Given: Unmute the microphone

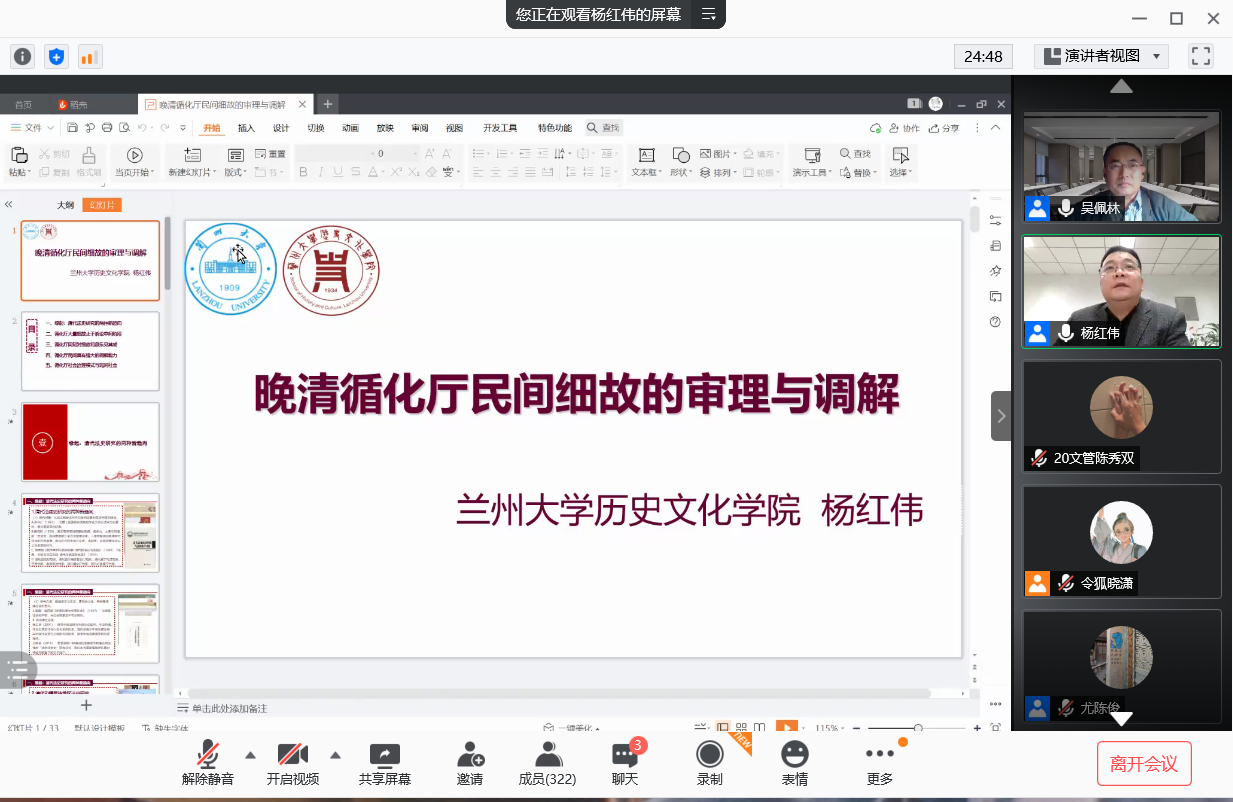Looking at the screenshot, I should tap(208, 763).
